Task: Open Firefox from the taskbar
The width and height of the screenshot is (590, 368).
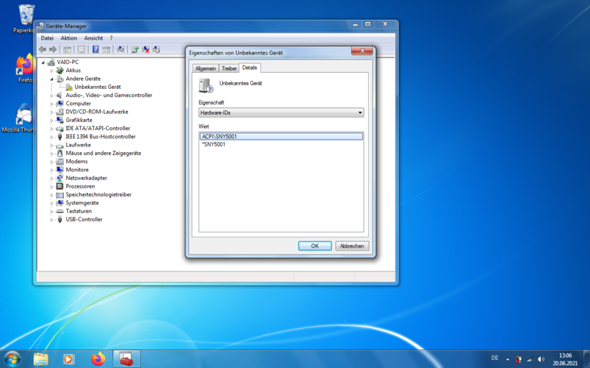Action: (x=98, y=359)
